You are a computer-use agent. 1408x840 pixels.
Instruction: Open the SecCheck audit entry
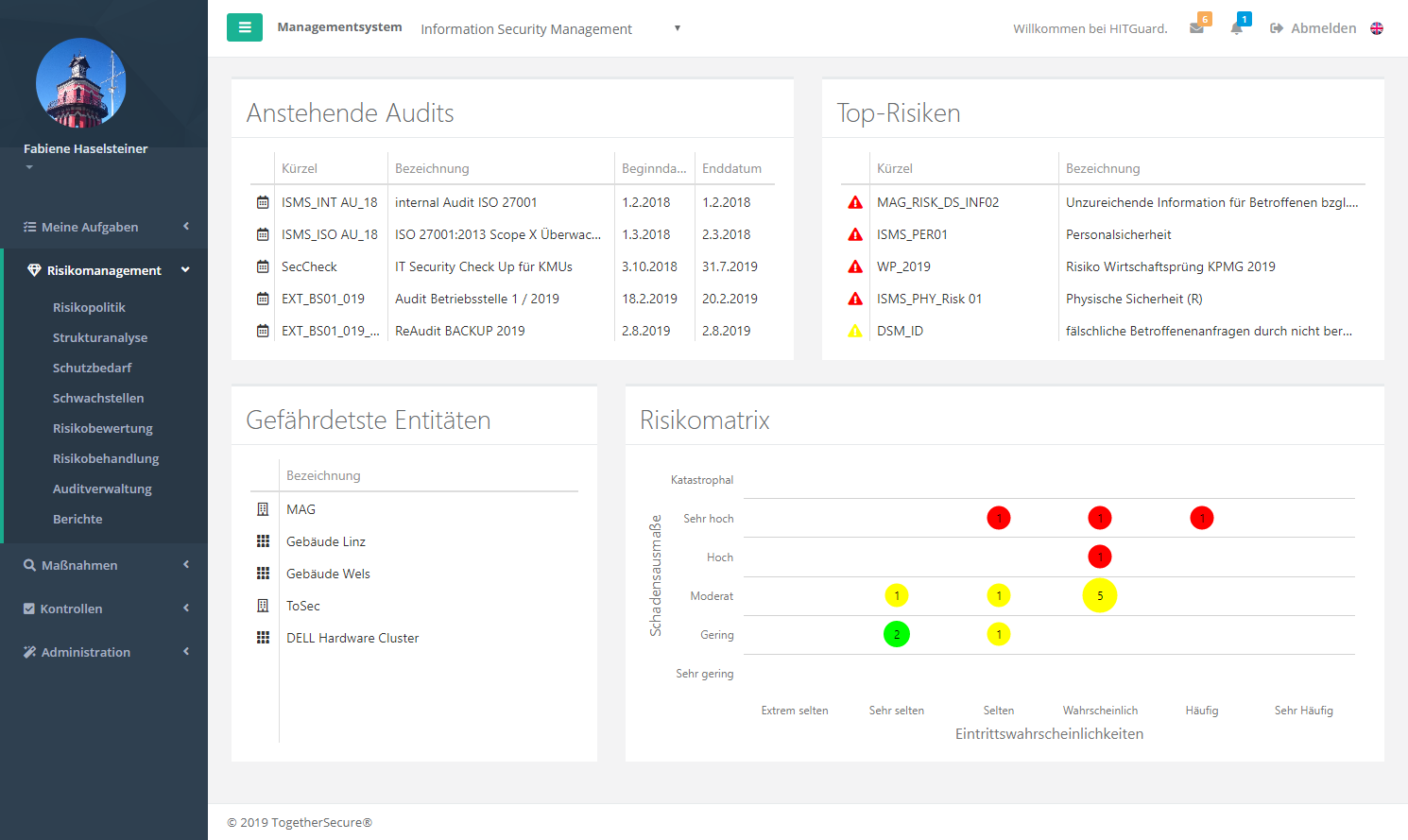tap(309, 266)
